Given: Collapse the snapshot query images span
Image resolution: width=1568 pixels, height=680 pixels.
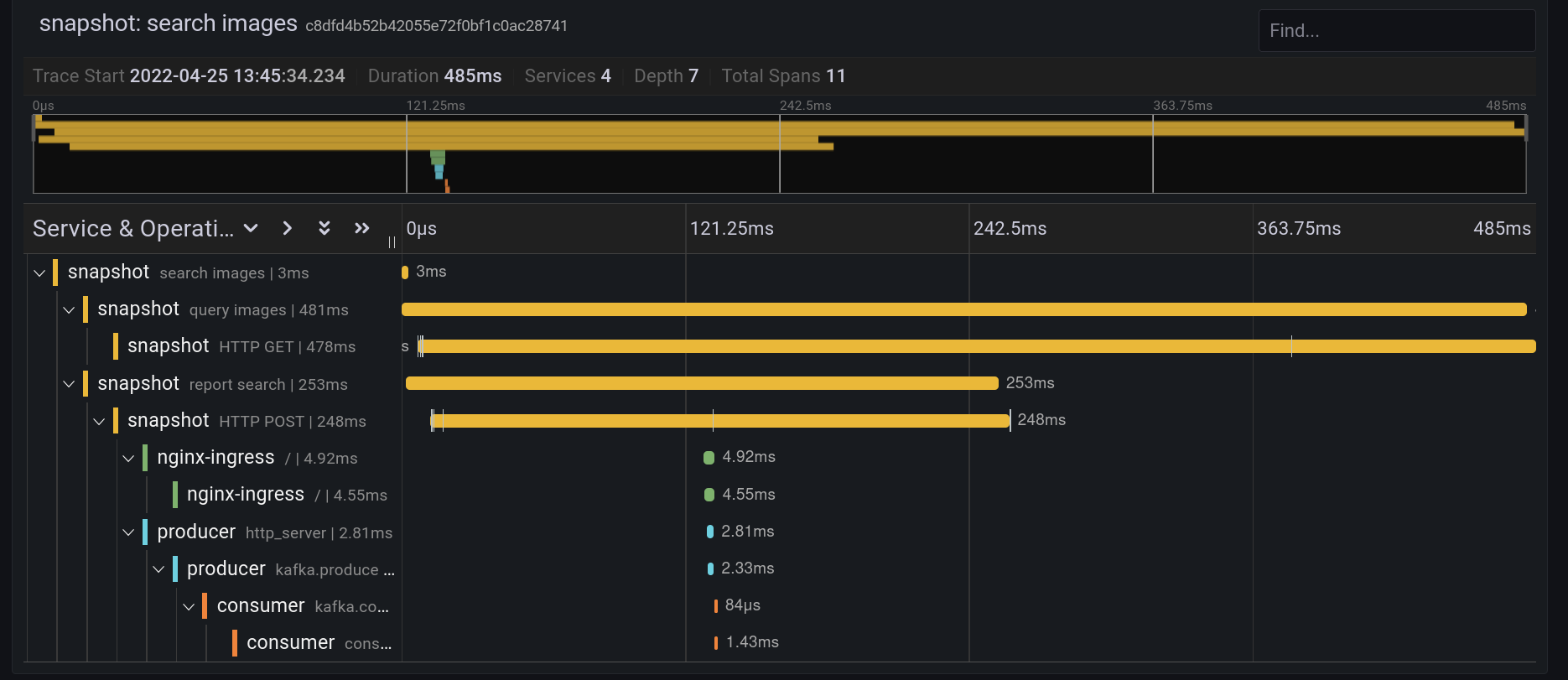Looking at the screenshot, I should pyautogui.click(x=69, y=309).
